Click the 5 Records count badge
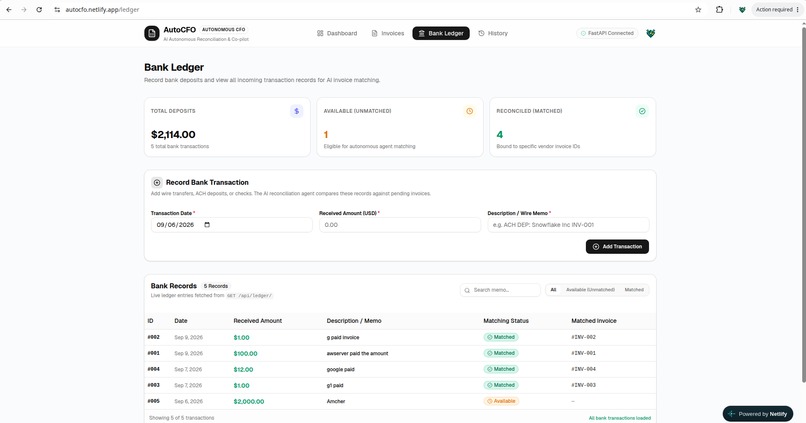Screen dimensions: 806x423 (x=216, y=286)
